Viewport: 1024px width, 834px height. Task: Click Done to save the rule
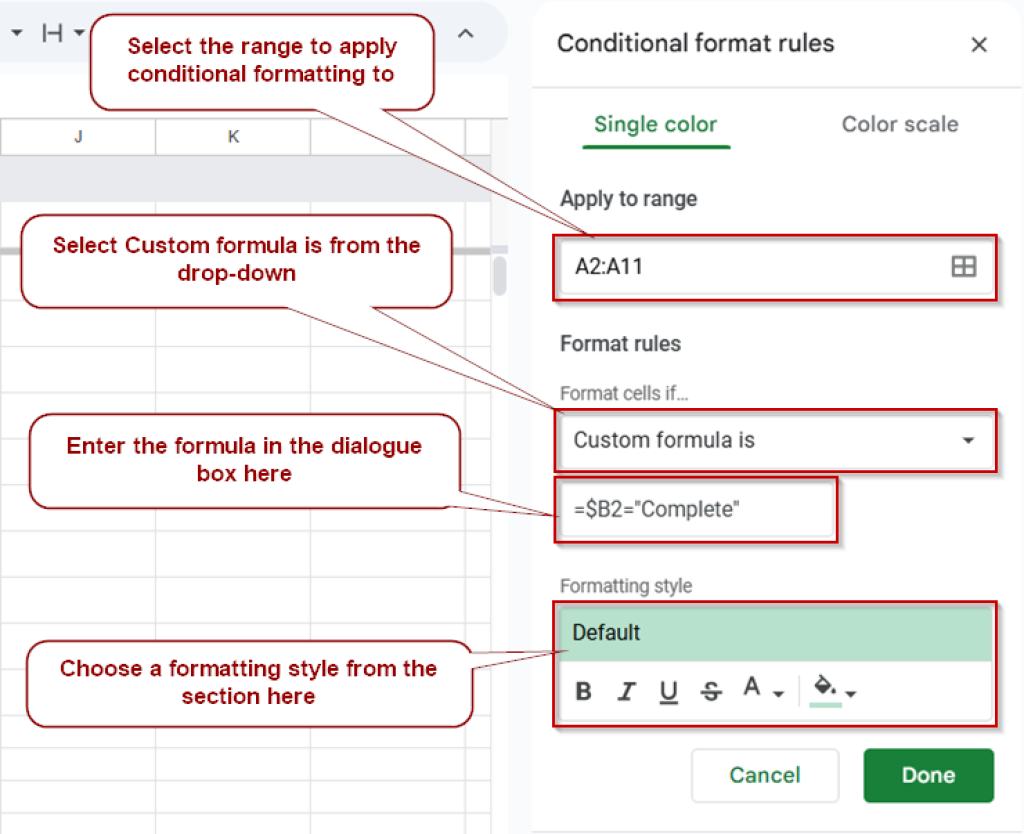click(x=928, y=775)
